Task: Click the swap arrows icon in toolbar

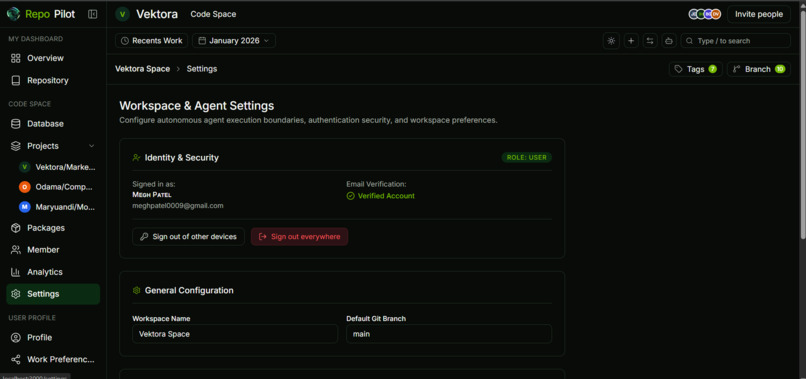Action: 650,41
